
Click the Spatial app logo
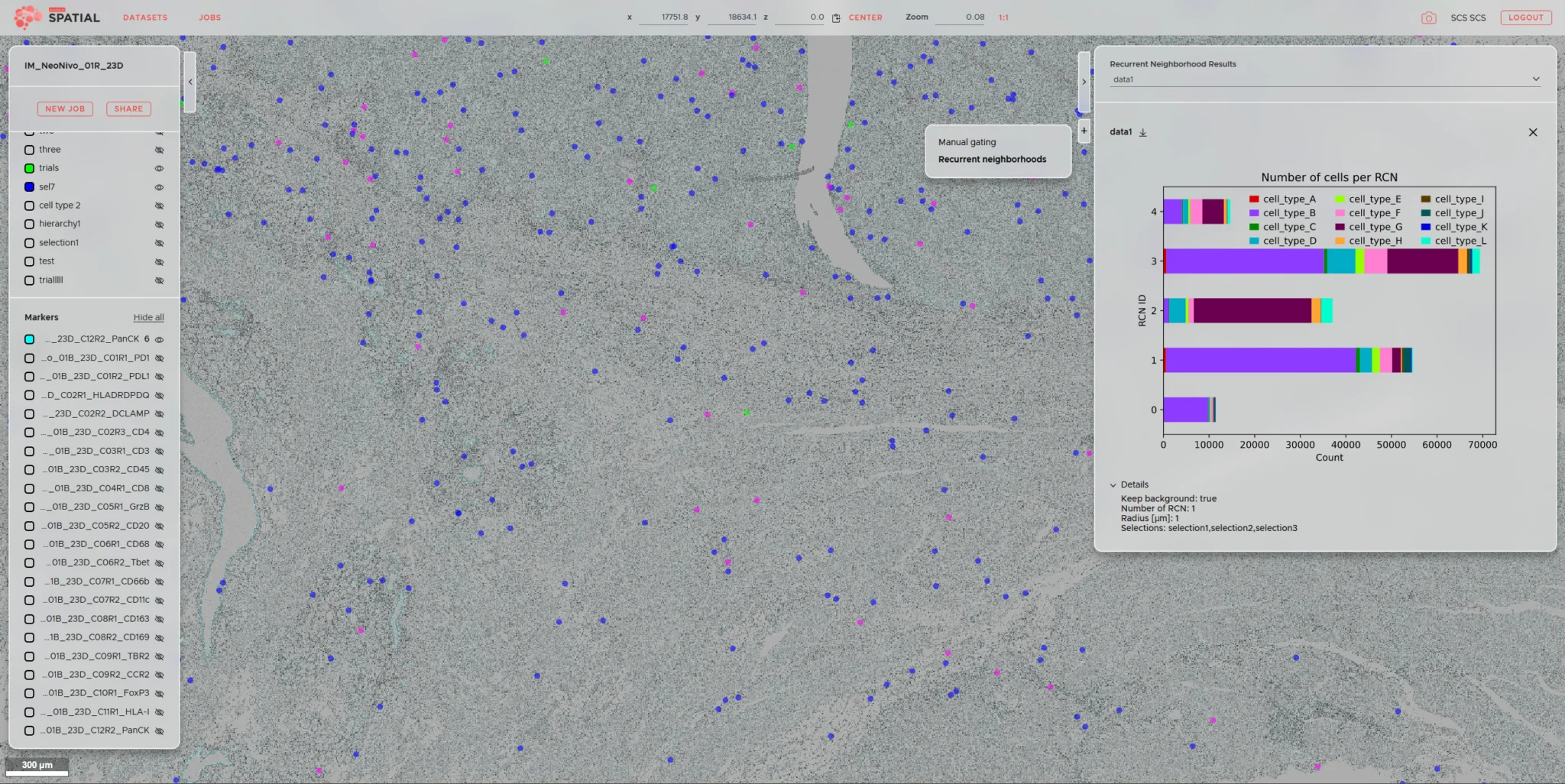[x=57, y=17]
